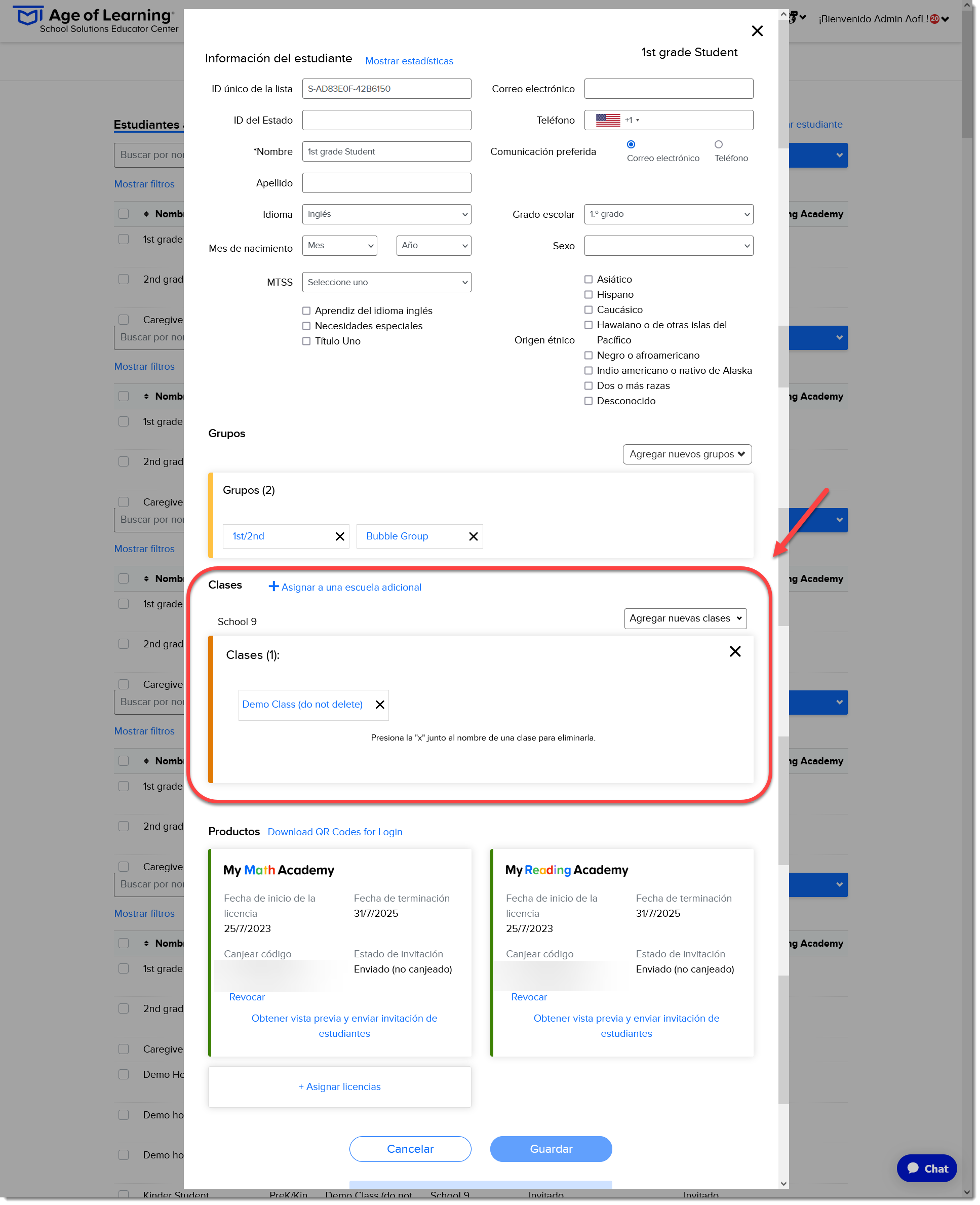Viewport: 980px width, 1205px height.
Task: Enable Necesidades especiales checkbox
Action: point(306,326)
